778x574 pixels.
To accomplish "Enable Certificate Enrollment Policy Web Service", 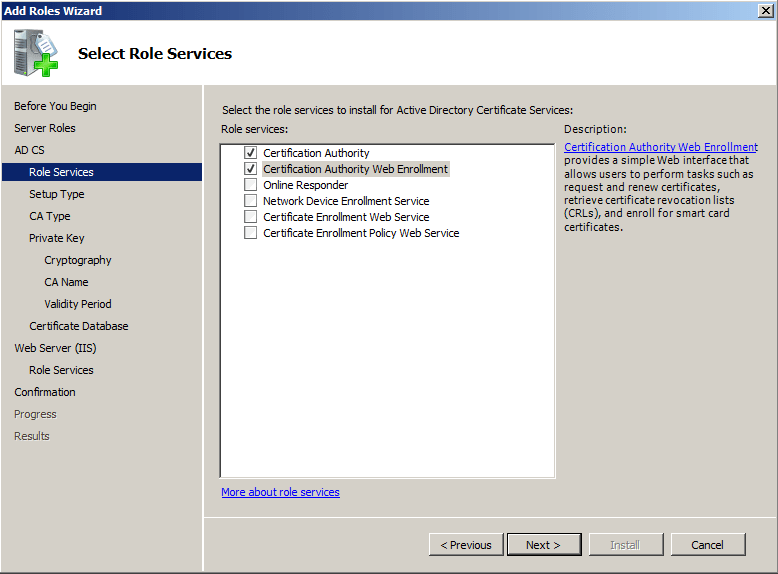I will click(250, 233).
